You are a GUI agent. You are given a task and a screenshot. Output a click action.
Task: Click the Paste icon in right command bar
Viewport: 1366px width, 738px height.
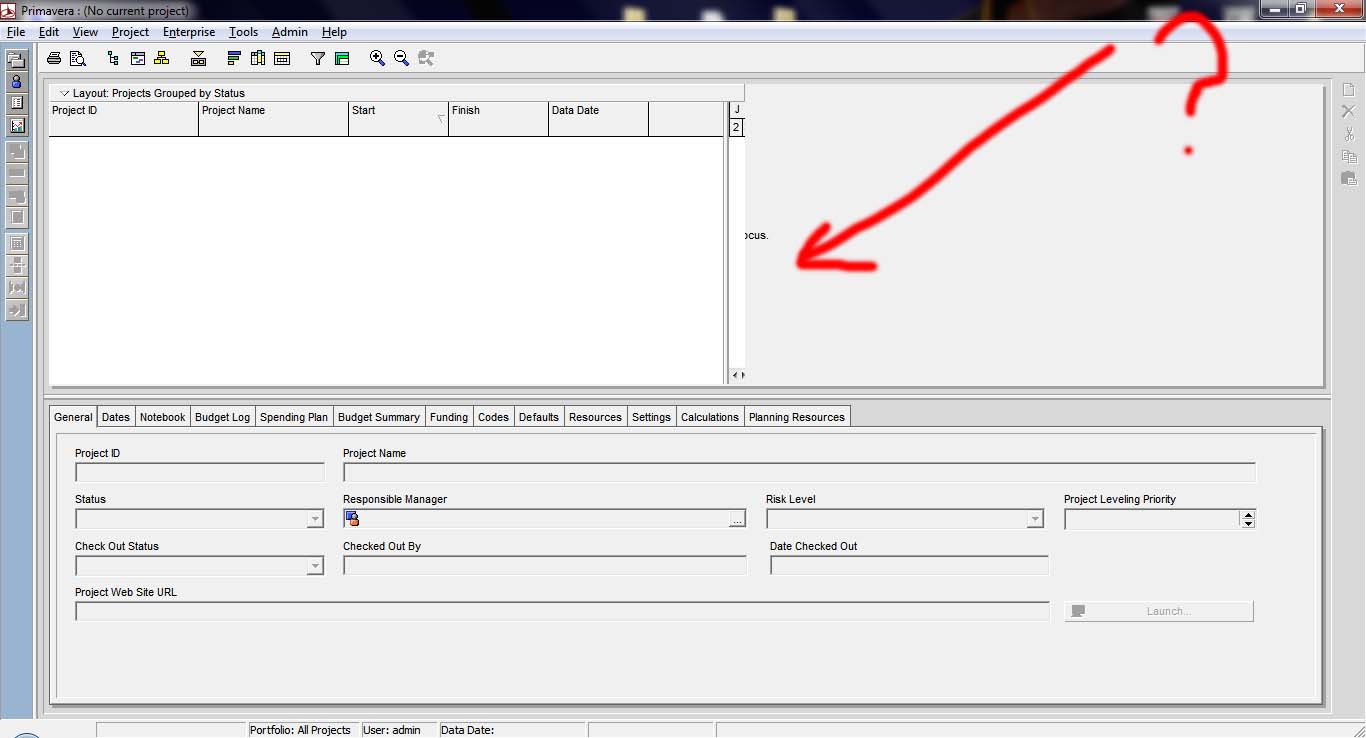click(x=1348, y=178)
